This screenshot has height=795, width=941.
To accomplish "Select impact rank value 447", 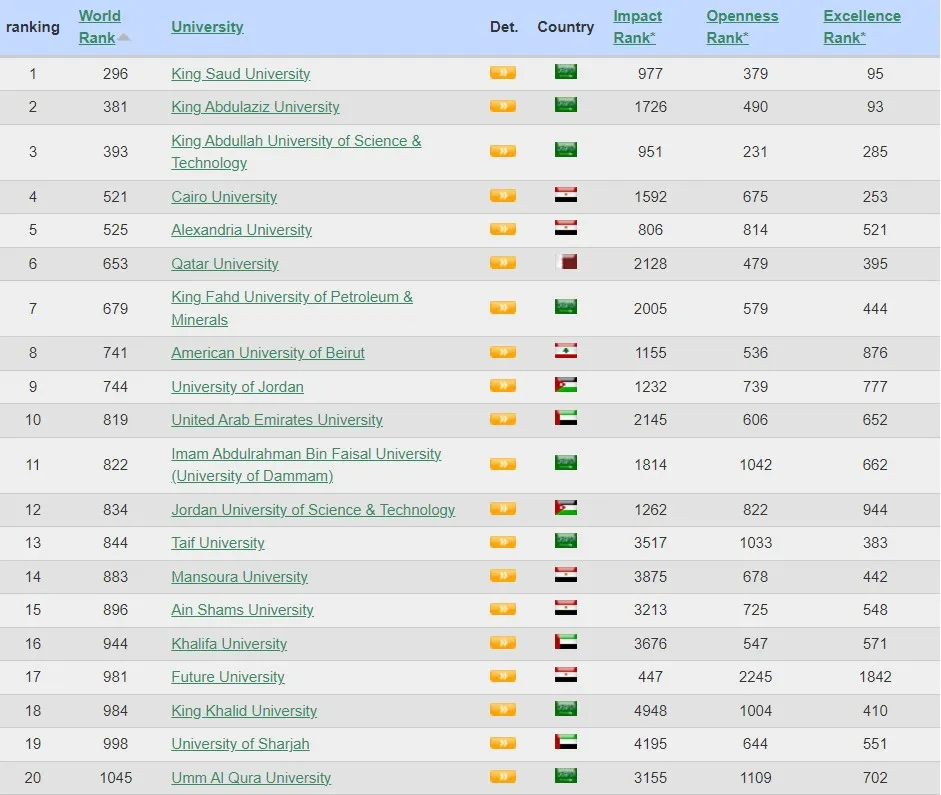I will point(650,677).
